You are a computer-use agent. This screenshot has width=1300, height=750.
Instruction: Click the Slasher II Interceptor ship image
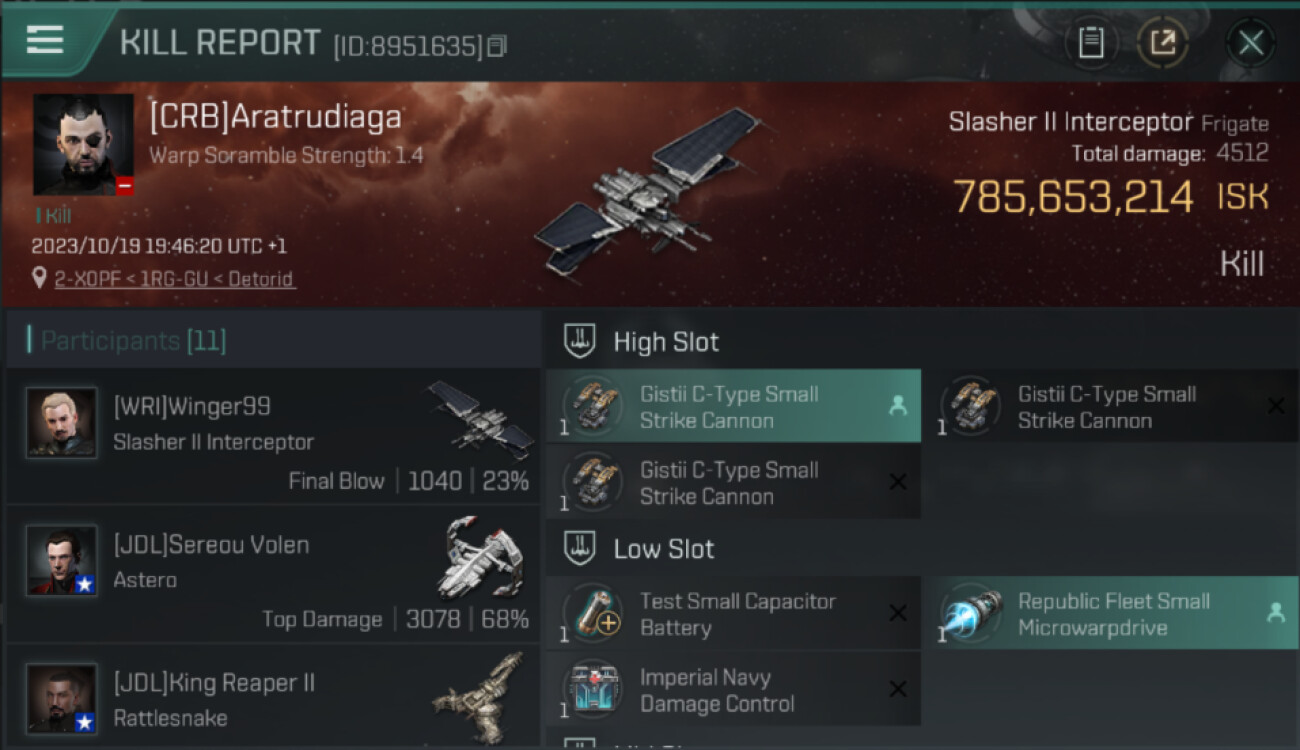pos(648,190)
